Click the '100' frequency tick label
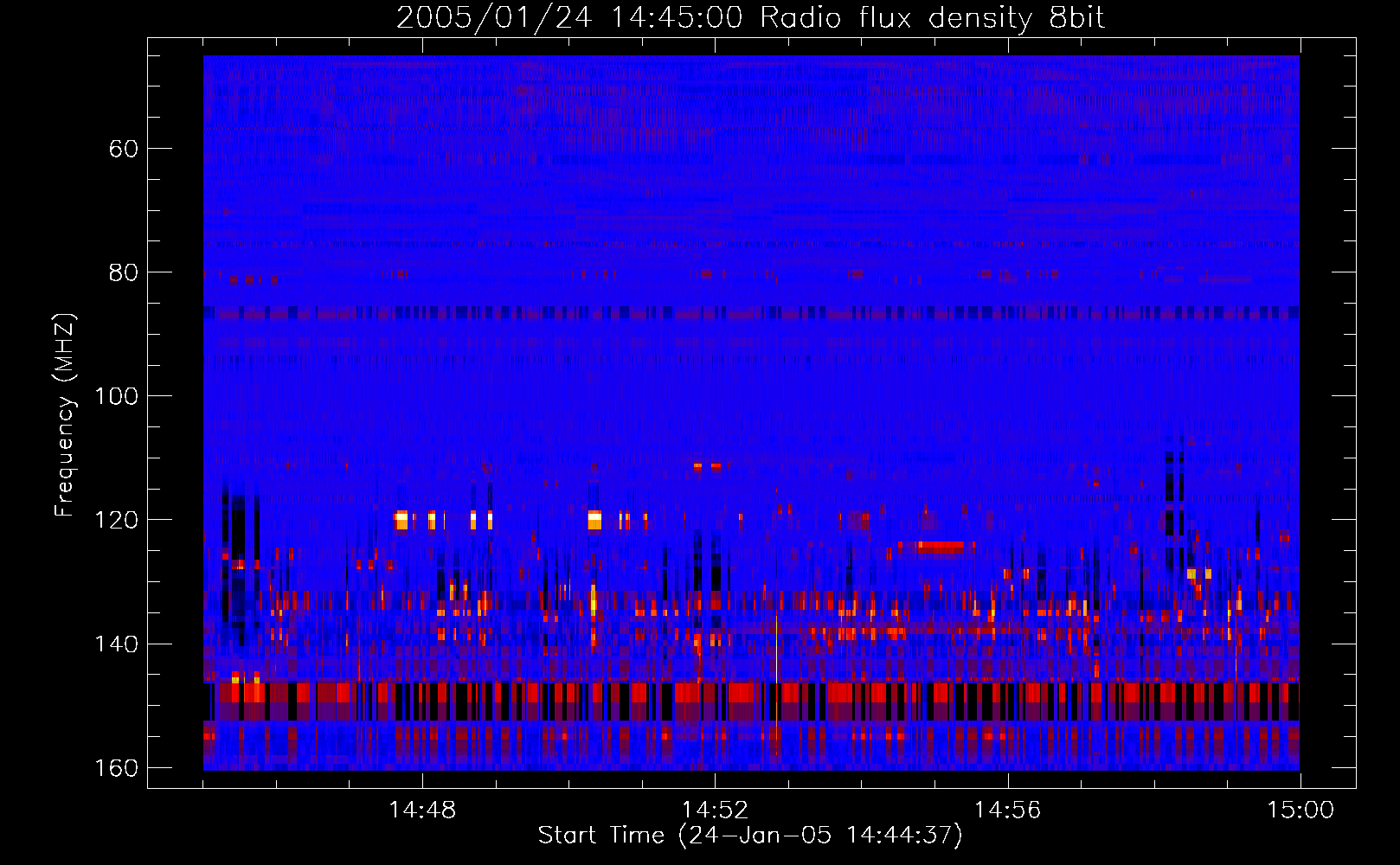The width and height of the screenshot is (1400, 865). (x=116, y=396)
